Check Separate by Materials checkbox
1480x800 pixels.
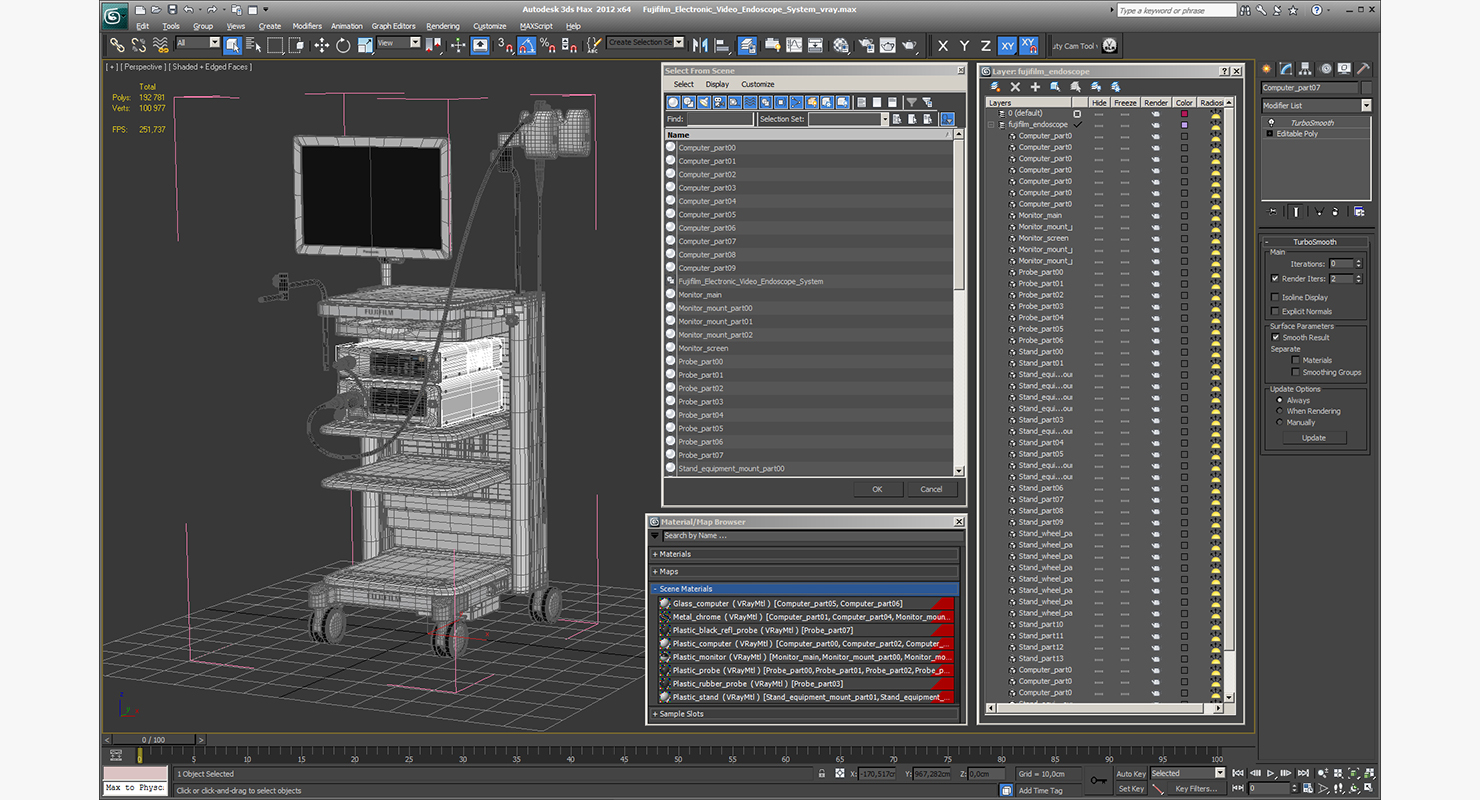(1296, 360)
